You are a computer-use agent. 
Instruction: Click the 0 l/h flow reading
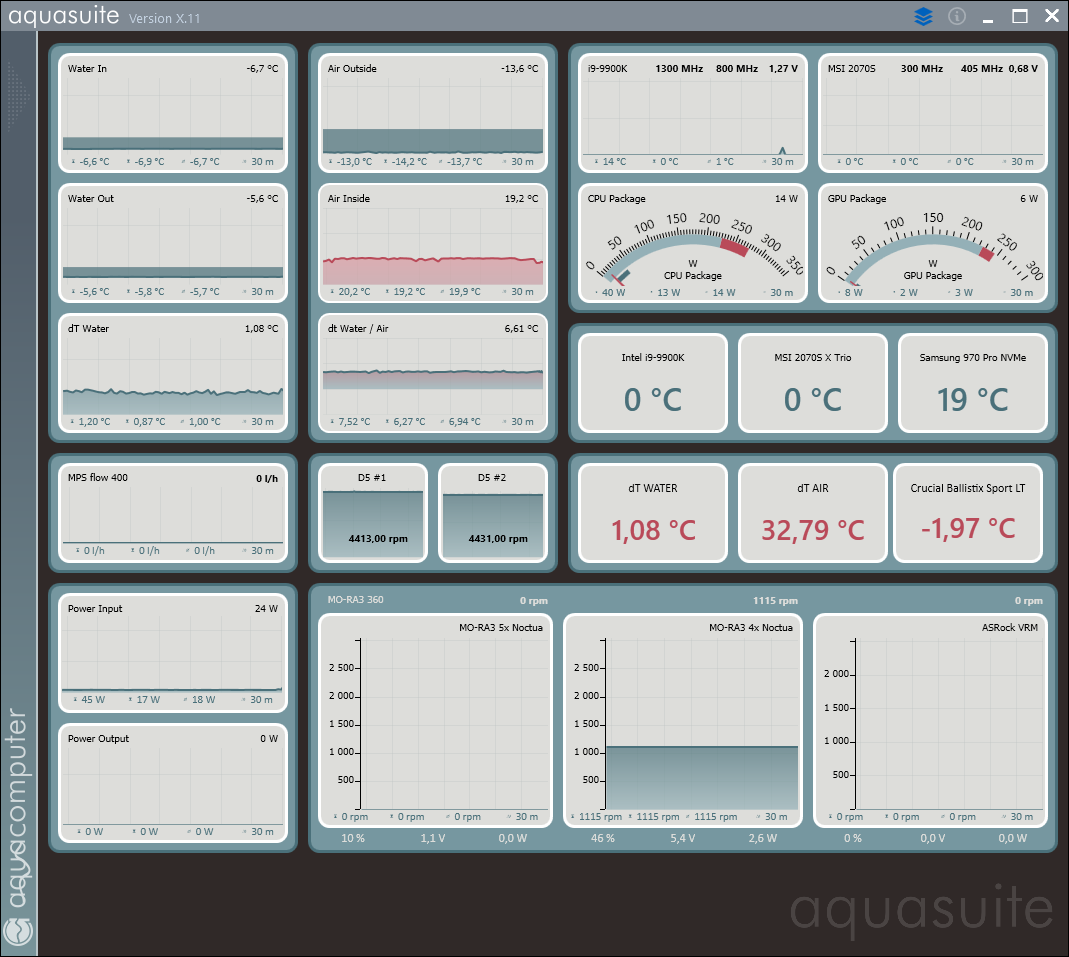267,478
